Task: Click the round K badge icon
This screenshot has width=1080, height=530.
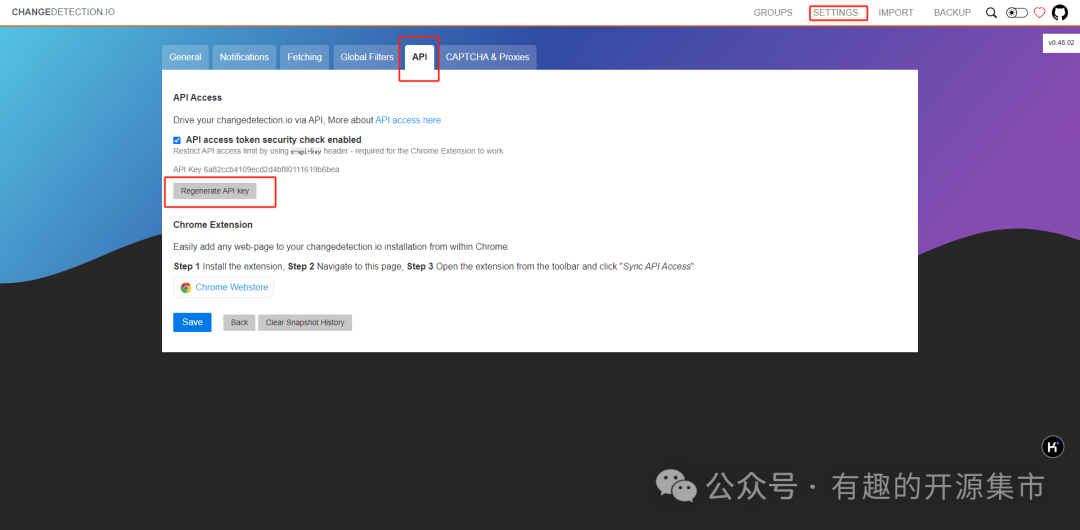Action: [x=1052, y=447]
